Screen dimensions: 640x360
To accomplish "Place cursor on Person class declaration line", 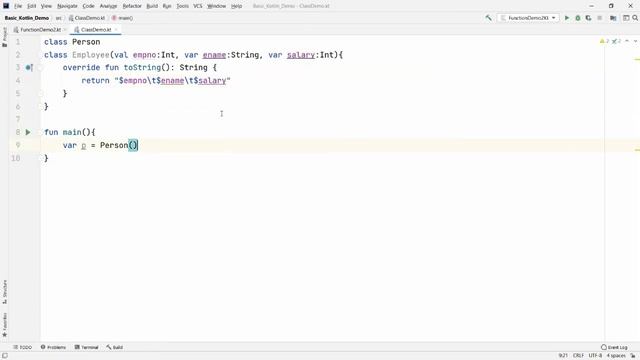I will tap(72, 42).
